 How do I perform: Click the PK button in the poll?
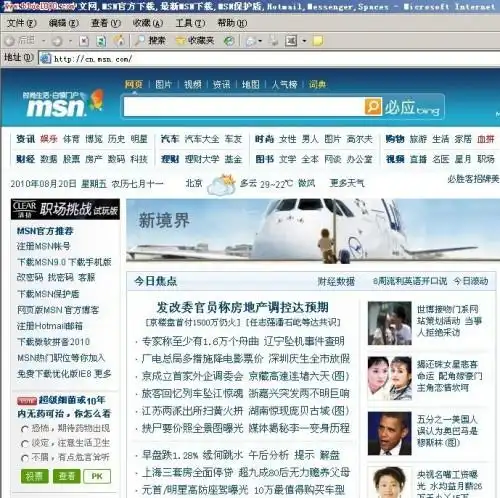click(x=97, y=476)
